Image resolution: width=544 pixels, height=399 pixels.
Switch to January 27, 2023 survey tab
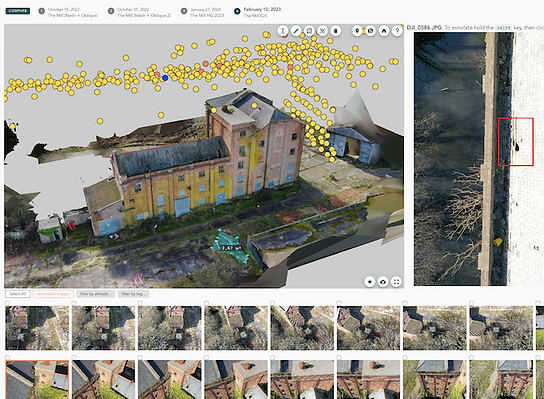[203, 12]
